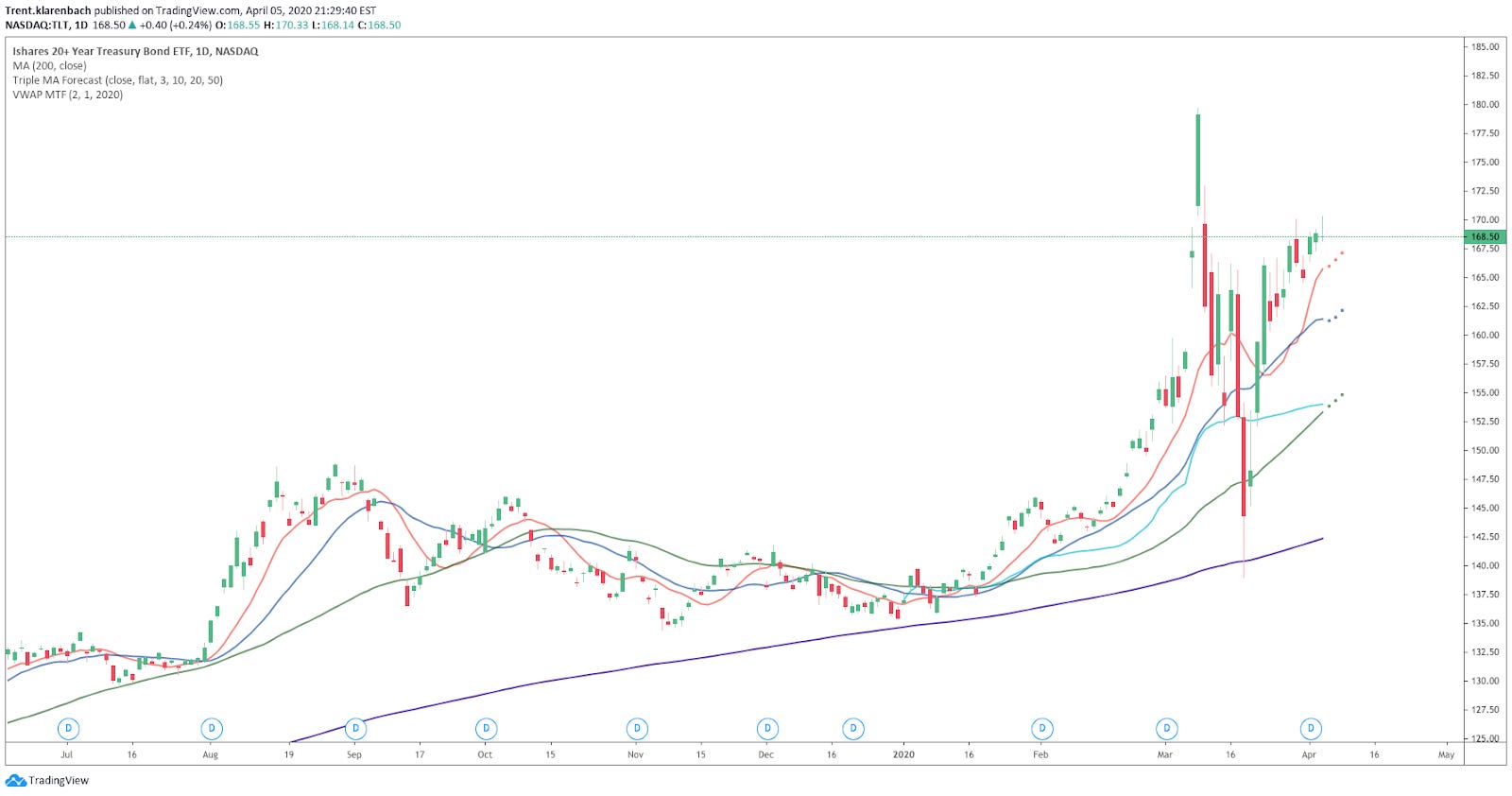1512x796 pixels.
Task: Click the TradingView.com text in header
Action: click(x=198, y=10)
